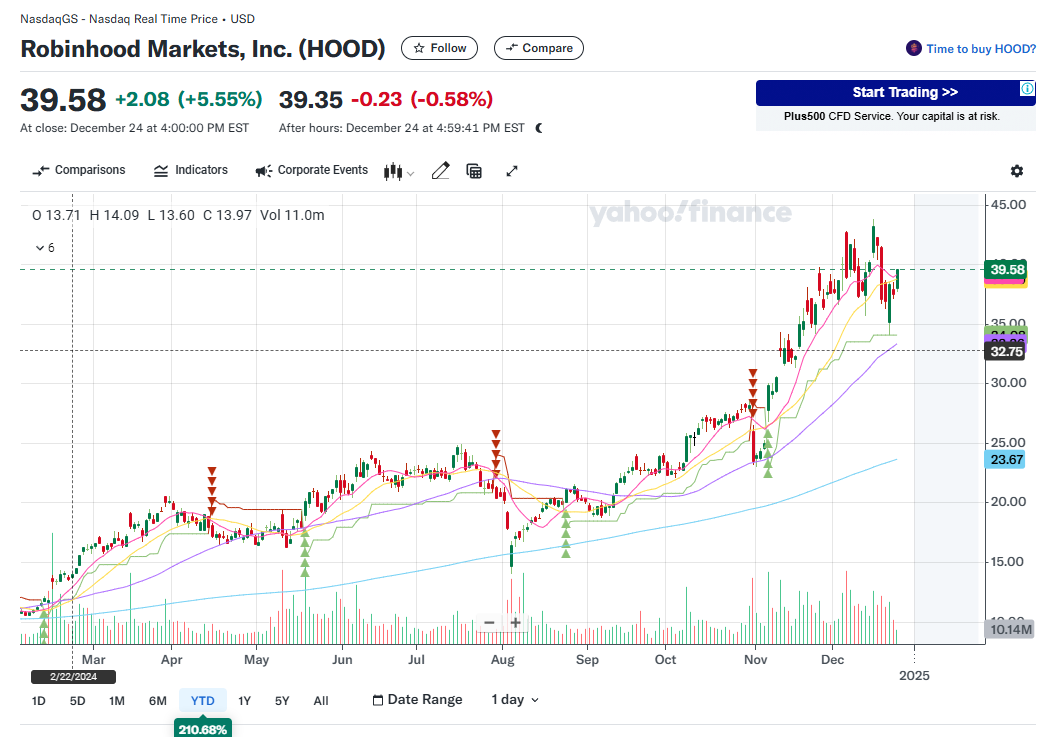The image size is (1042, 737).
Task: Click the Robinhood Markets, Inc. (HOOD) title
Action: [x=203, y=49]
